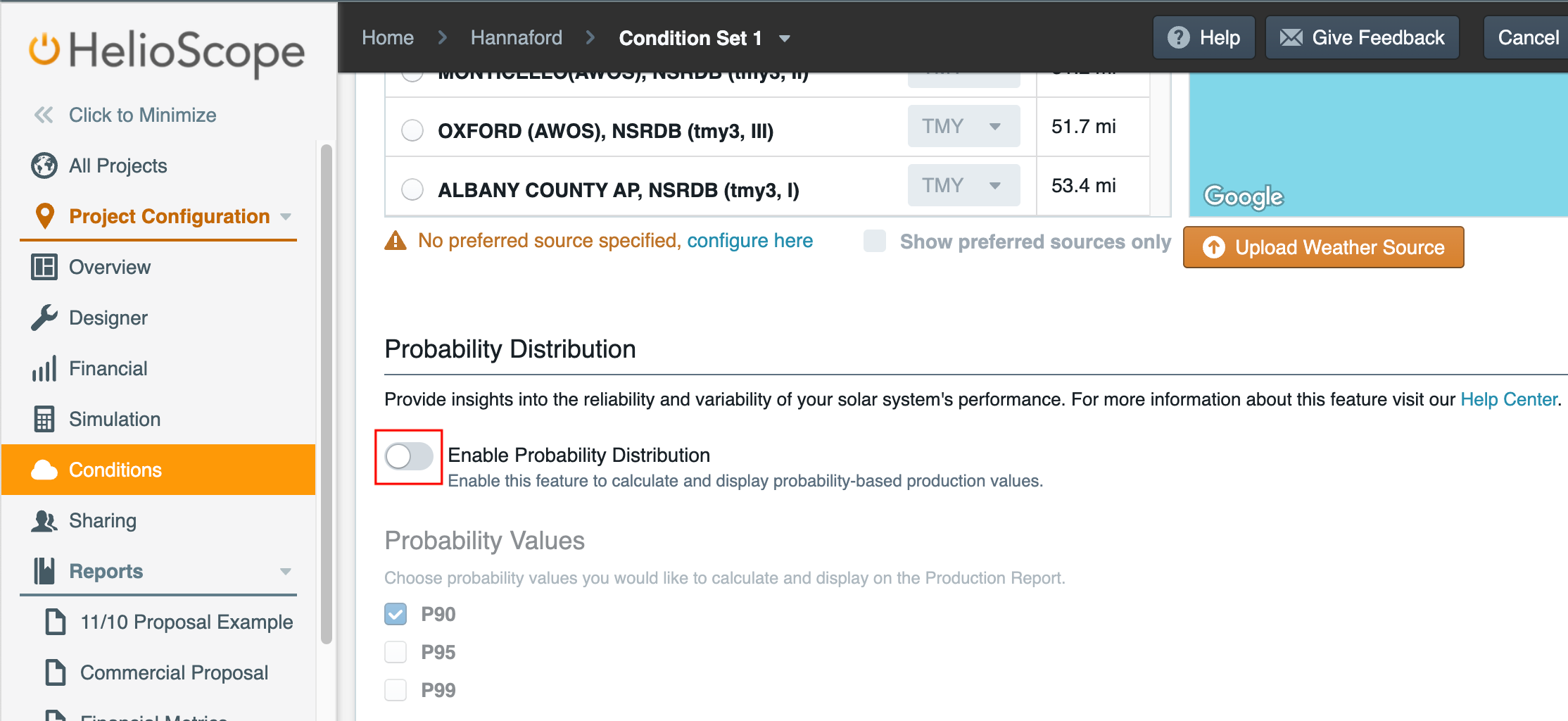This screenshot has width=1568, height=721.
Task: Collapse the Project Configuration section arrow
Action: (x=286, y=217)
